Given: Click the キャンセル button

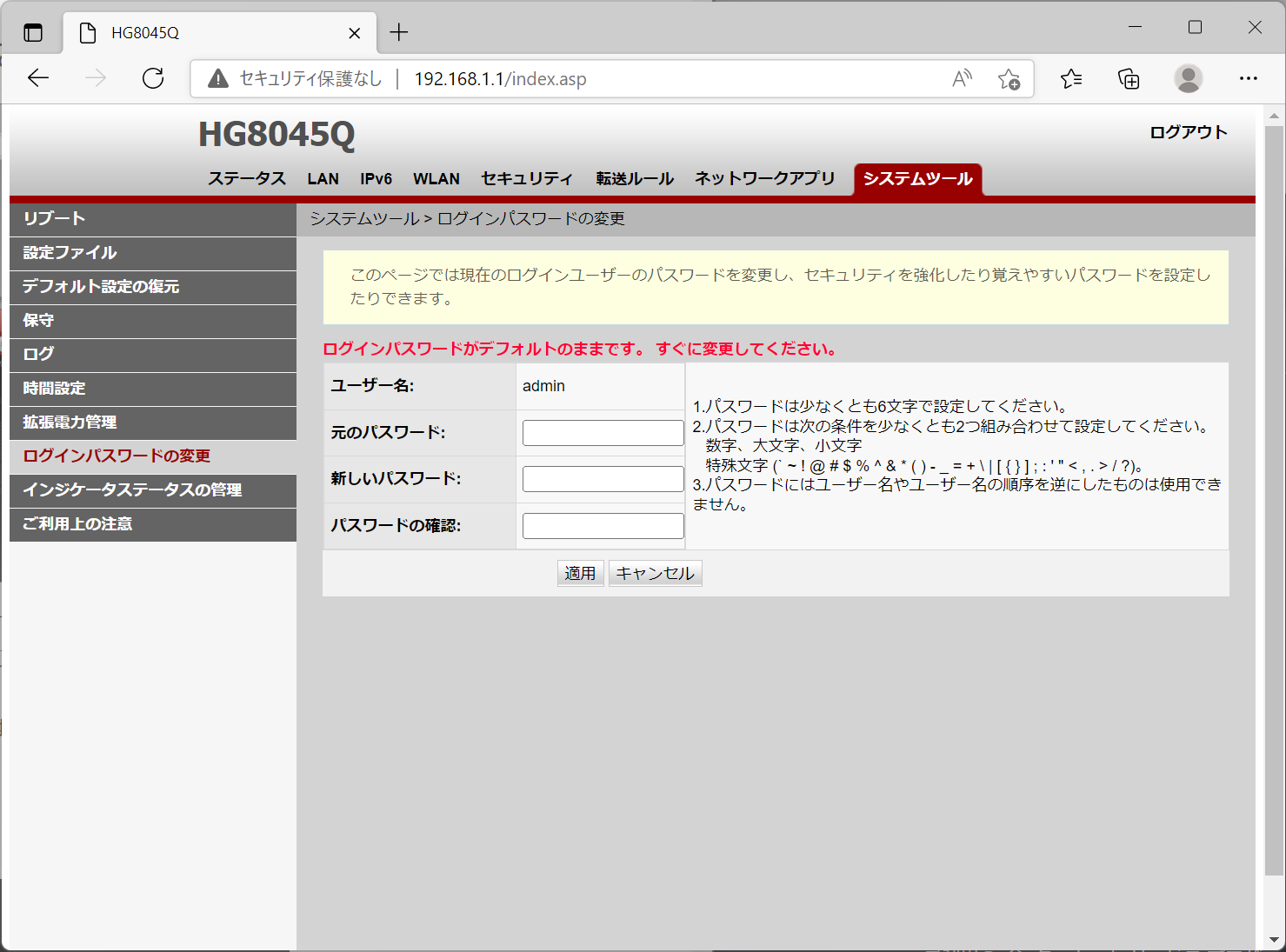Looking at the screenshot, I should pos(655,573).
